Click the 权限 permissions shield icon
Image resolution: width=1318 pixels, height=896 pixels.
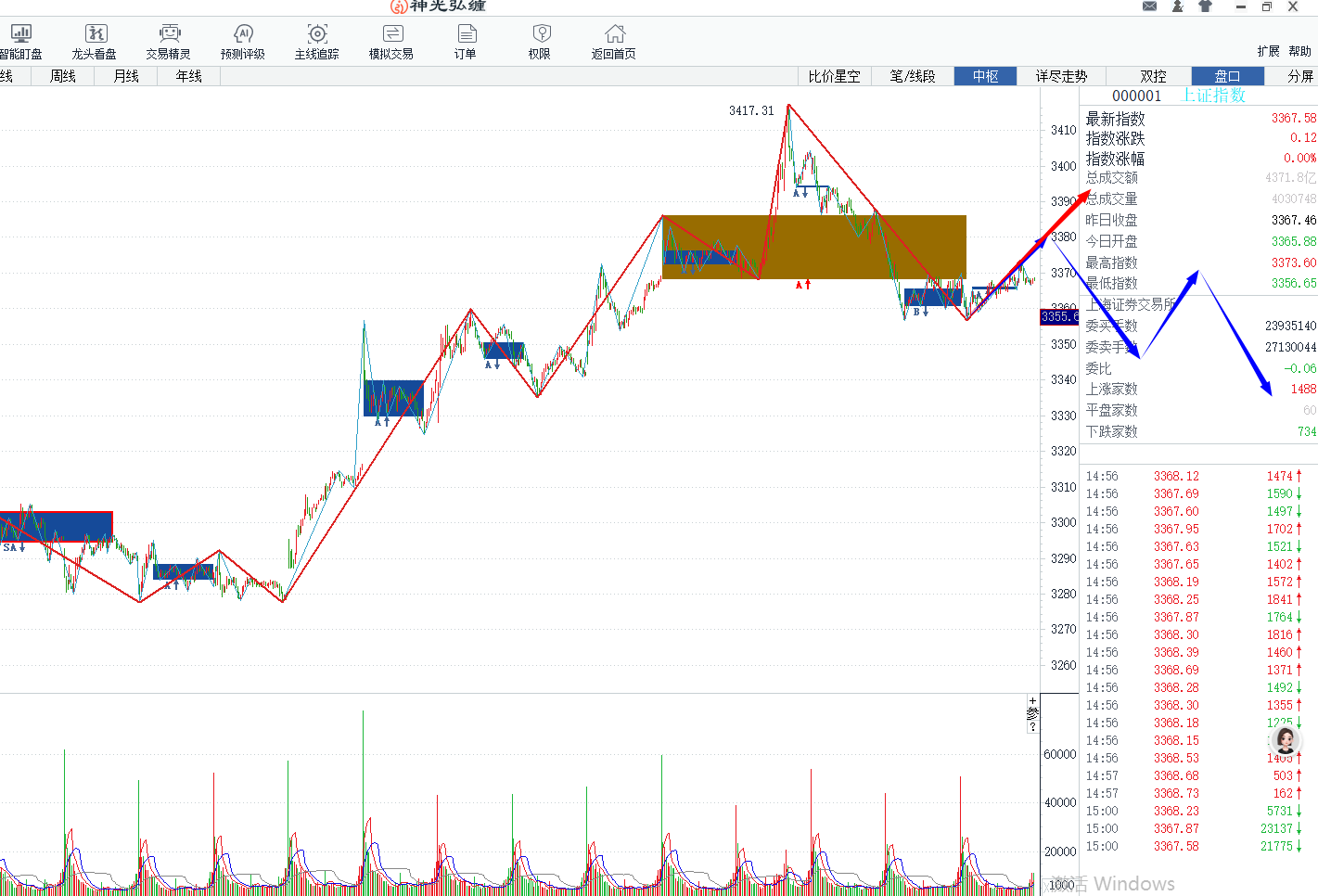coord(541,42)
